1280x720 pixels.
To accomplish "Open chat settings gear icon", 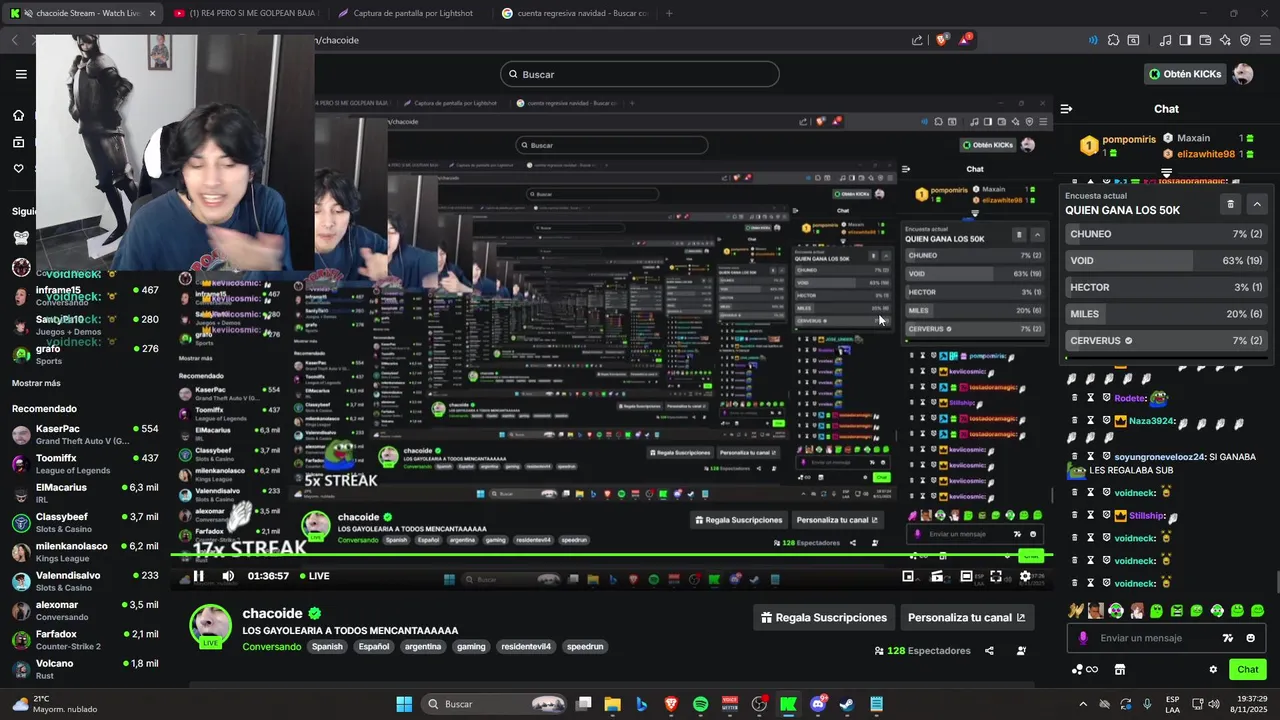I will point(1213,670).
